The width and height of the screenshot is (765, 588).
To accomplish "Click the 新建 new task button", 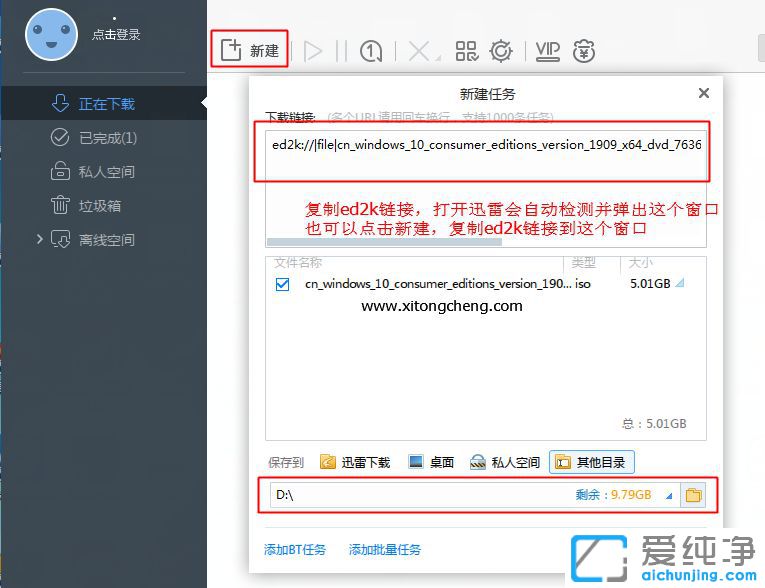I will pos(250,51).
